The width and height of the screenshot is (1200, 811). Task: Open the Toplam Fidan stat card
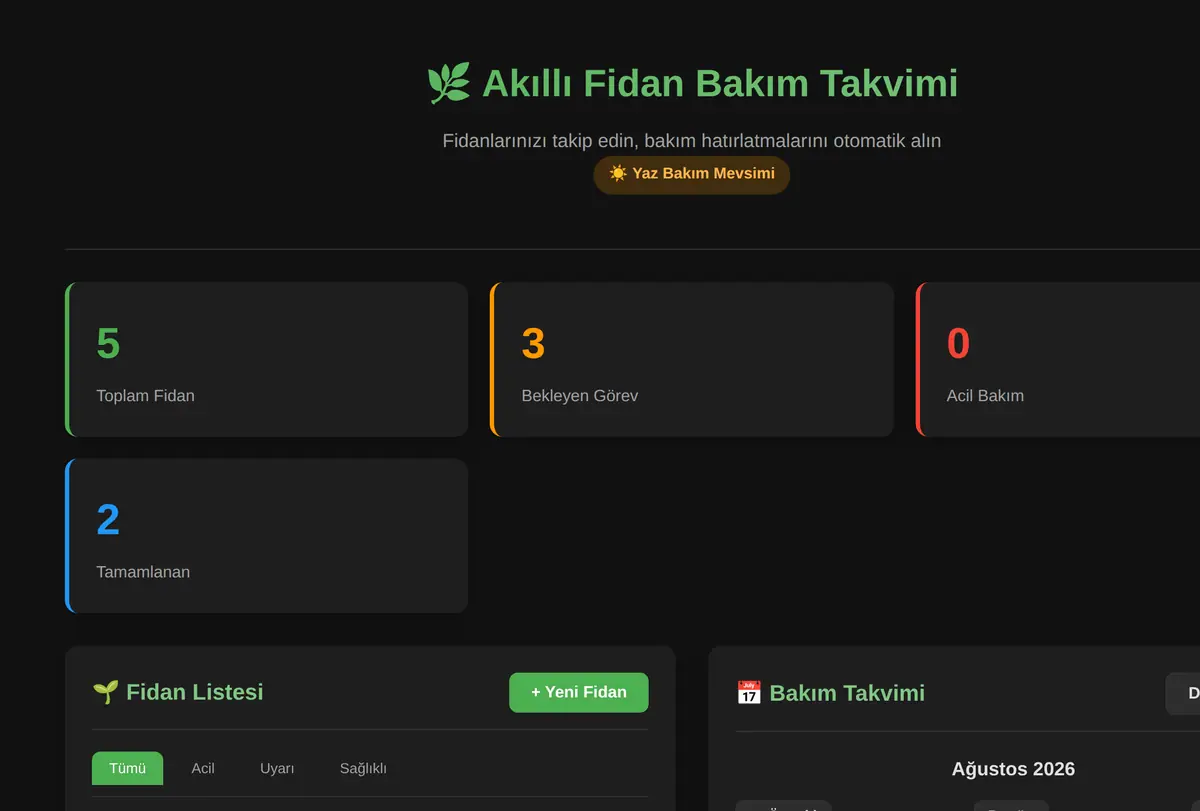click(x=267, y=359)
